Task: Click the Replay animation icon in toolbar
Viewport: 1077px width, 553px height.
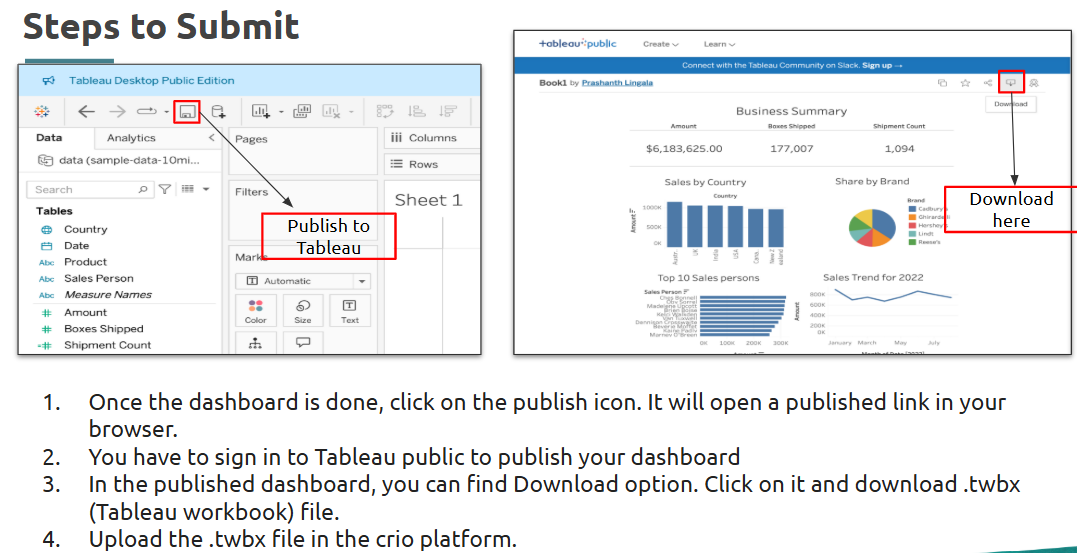Action: 147,111
